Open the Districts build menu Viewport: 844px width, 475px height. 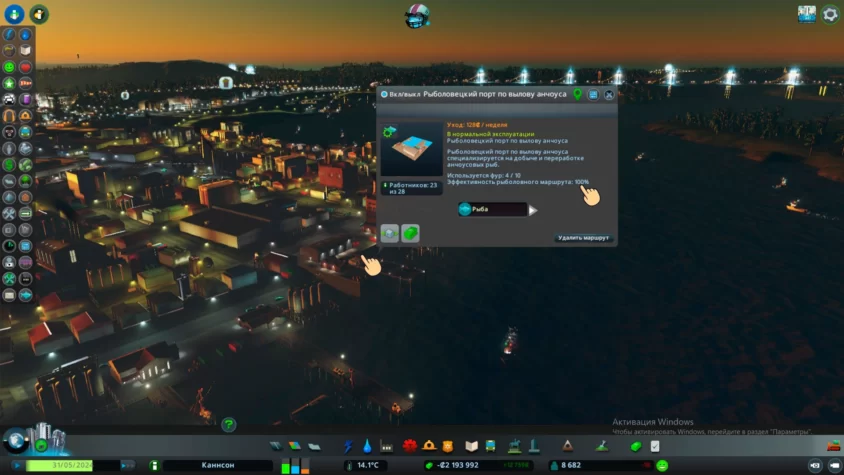[x=314, y=446]
